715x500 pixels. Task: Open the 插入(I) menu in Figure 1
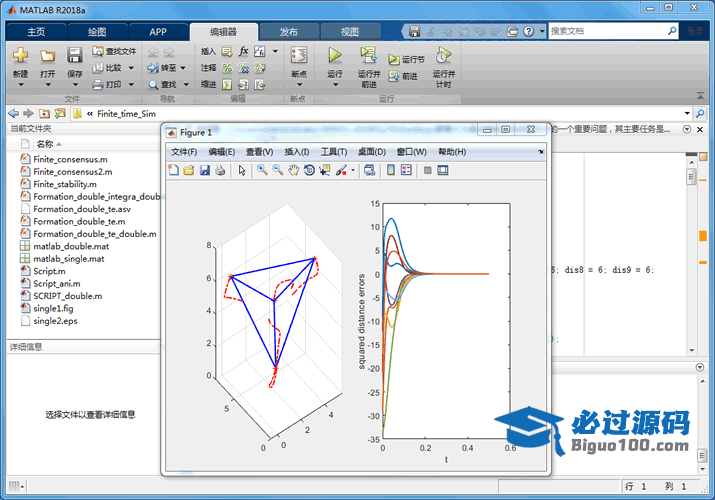tap(297, 152)
